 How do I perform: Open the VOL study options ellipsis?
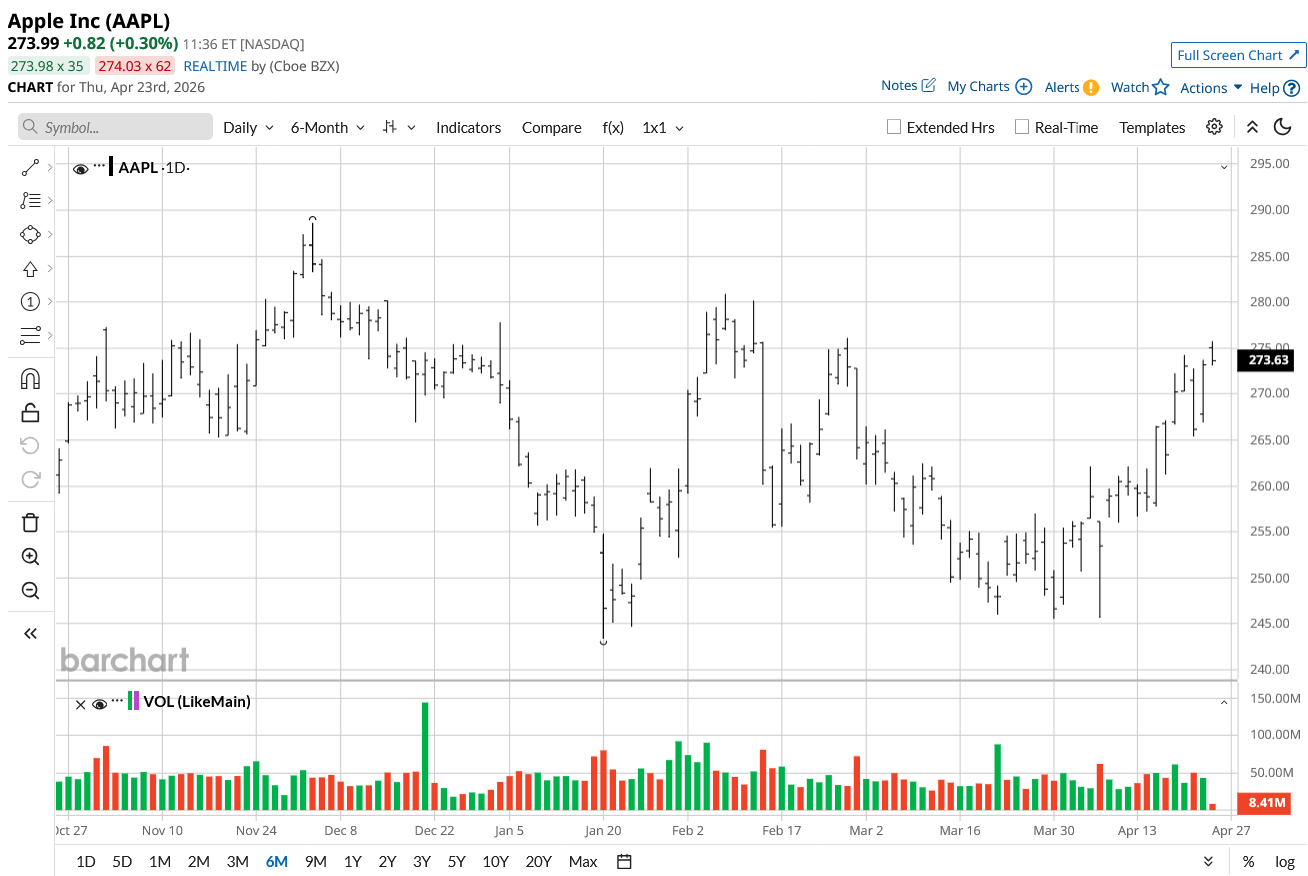pos(118,701)
